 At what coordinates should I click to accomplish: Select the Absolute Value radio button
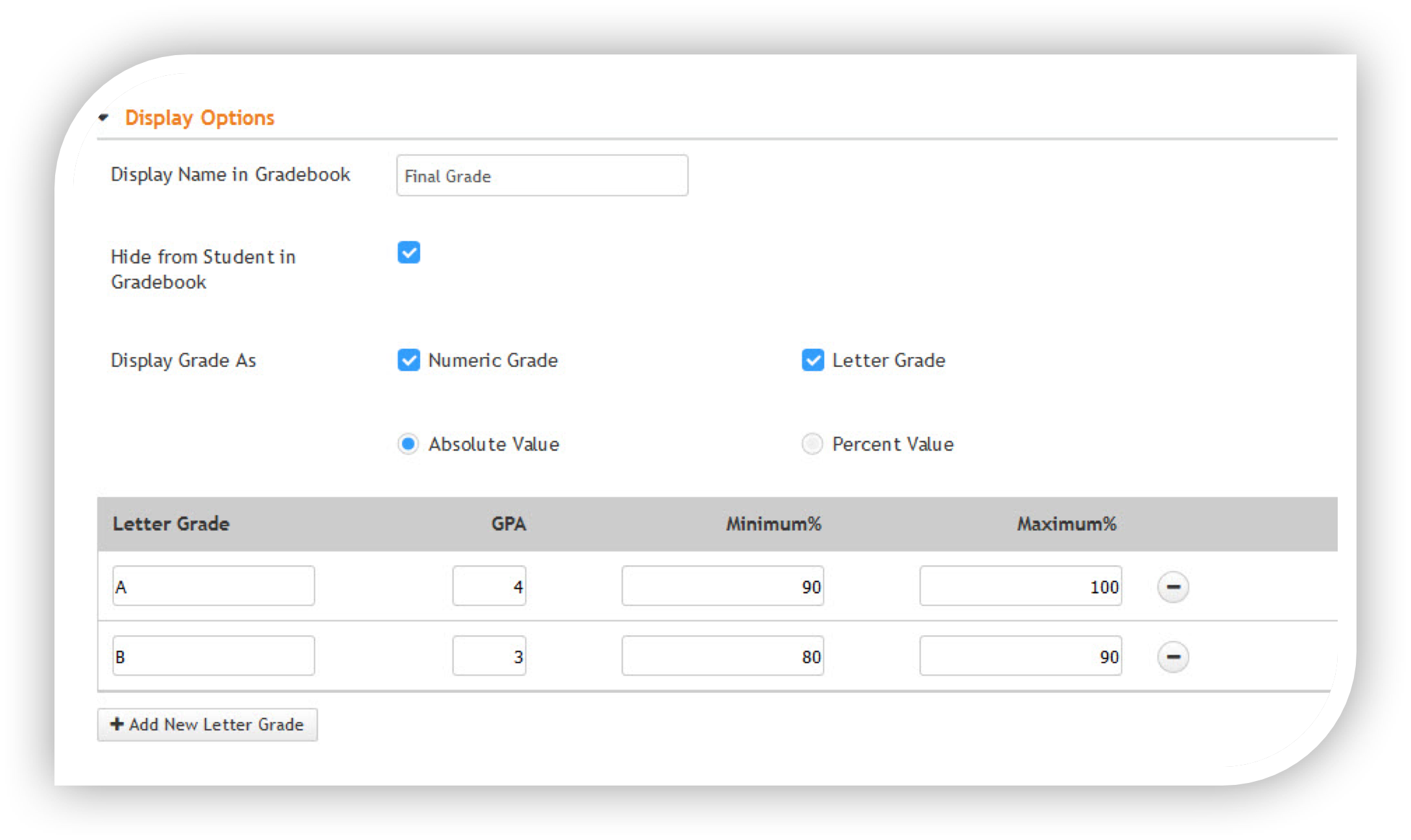pyautogui.click(x=408, y=444)
